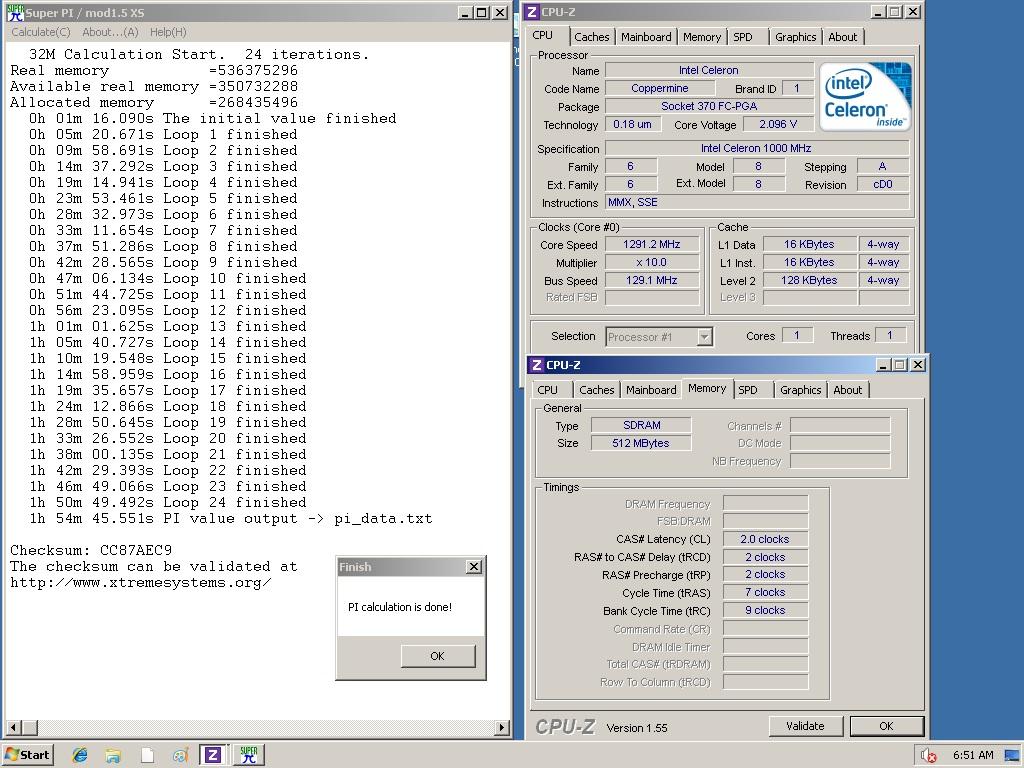Switch to SPD tab in top CPU-Z window
The height and width of the screenshot is (768, 1024).
click(743, 37)
